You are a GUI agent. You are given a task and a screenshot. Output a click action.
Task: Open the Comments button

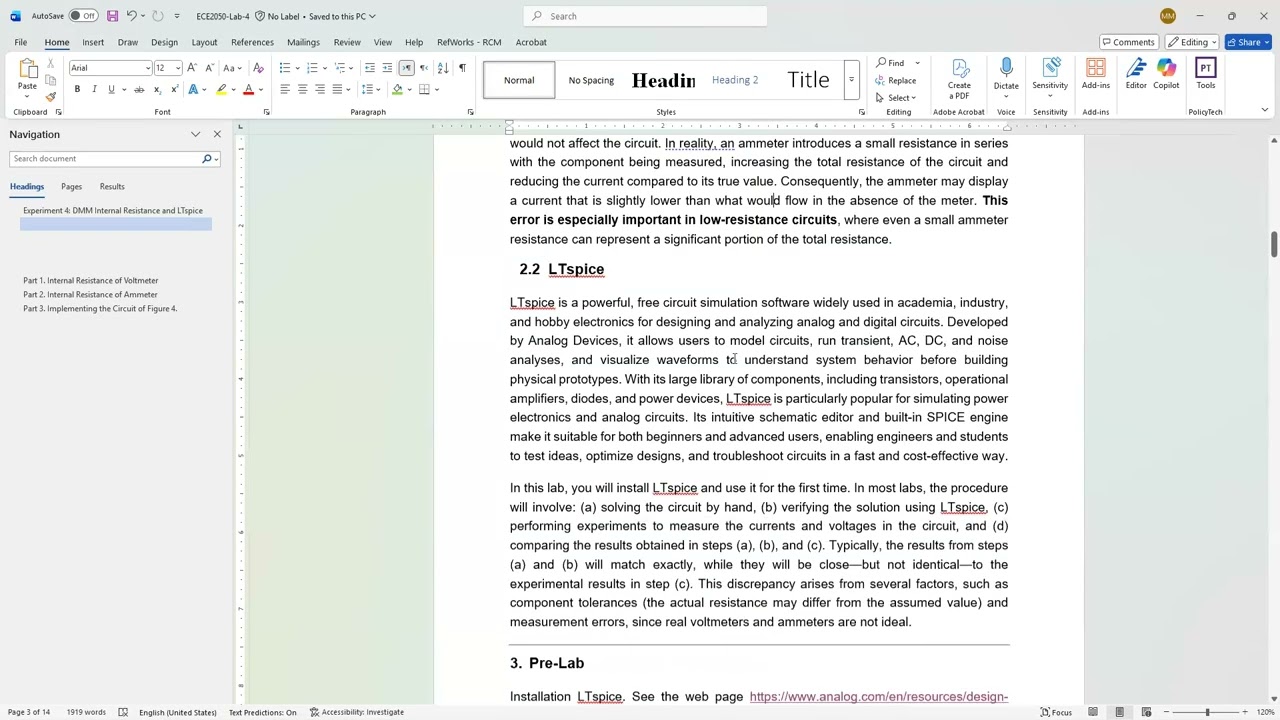point(1128,42)
